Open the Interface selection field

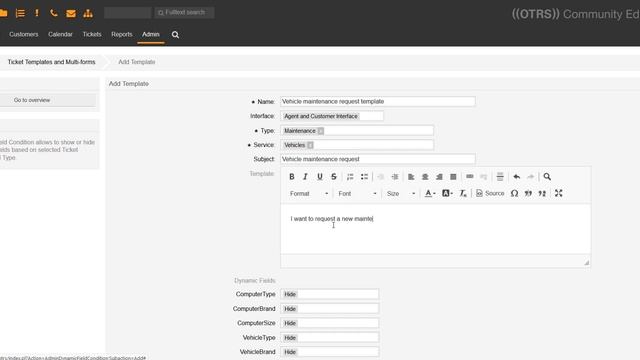pos(332,116)
